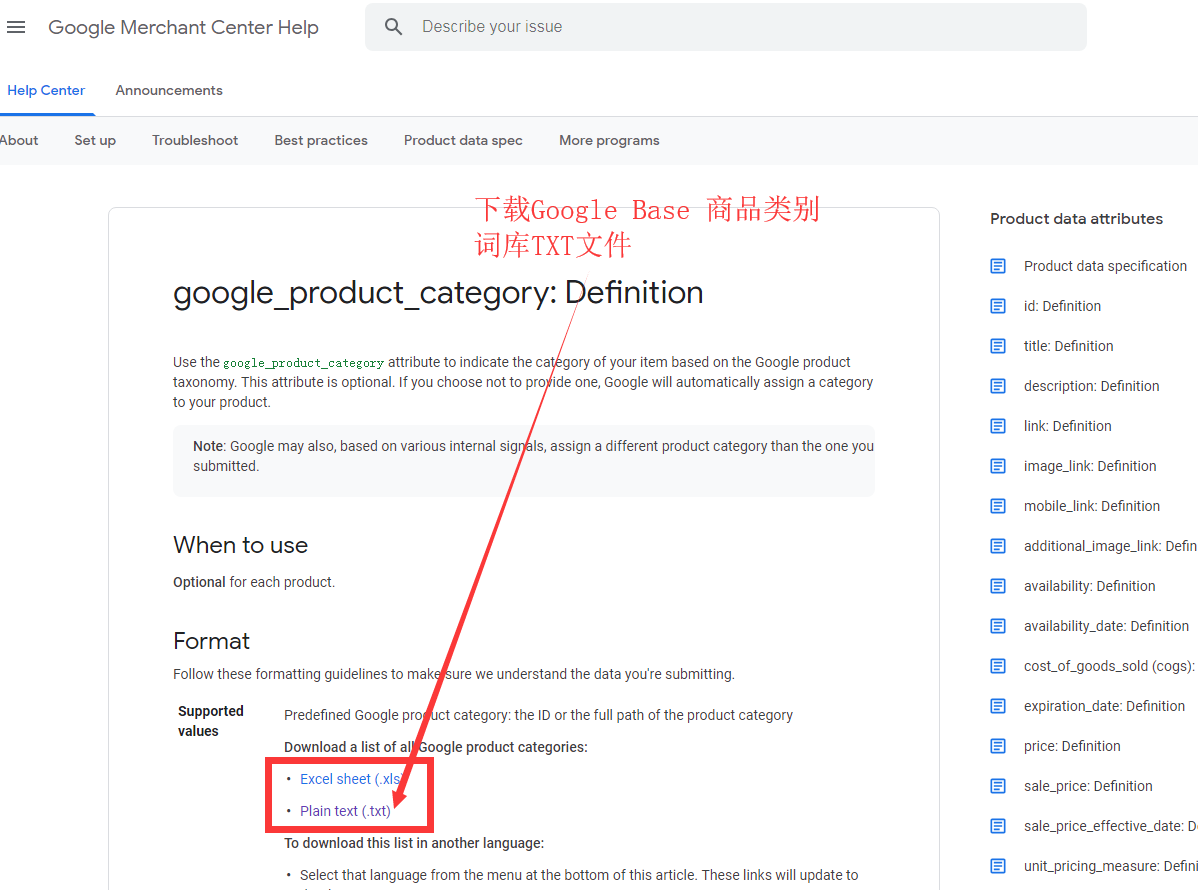
Task: Open the availability_date: Definition article
Action: pos(1106,626)
